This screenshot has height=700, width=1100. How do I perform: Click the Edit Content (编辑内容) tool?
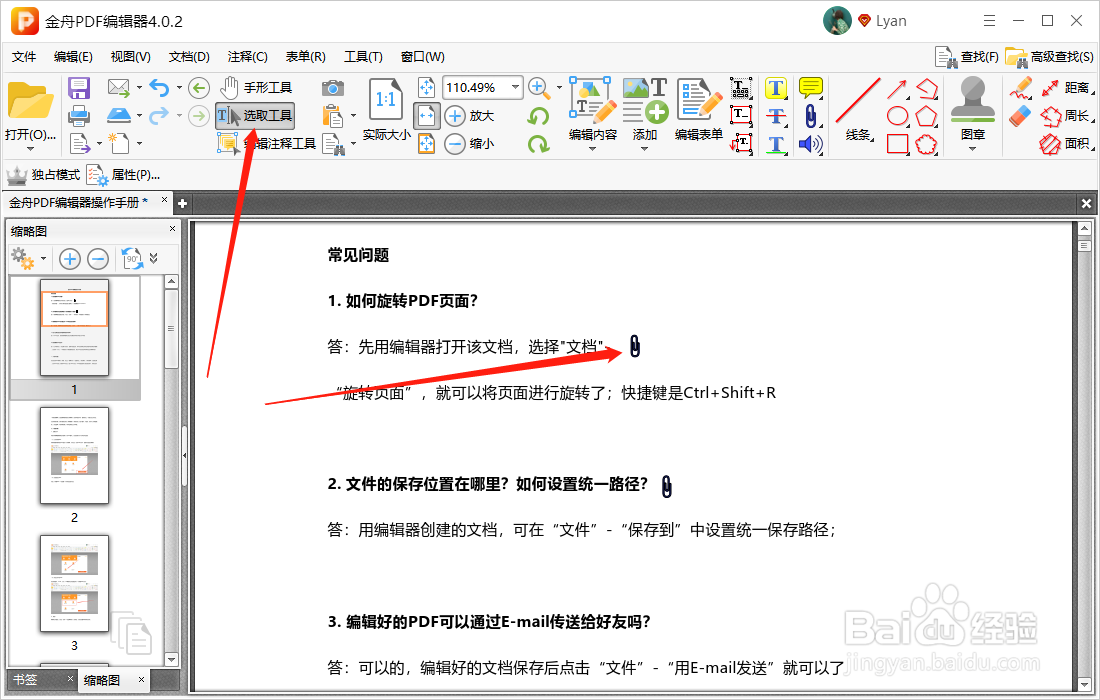[593, 110]
